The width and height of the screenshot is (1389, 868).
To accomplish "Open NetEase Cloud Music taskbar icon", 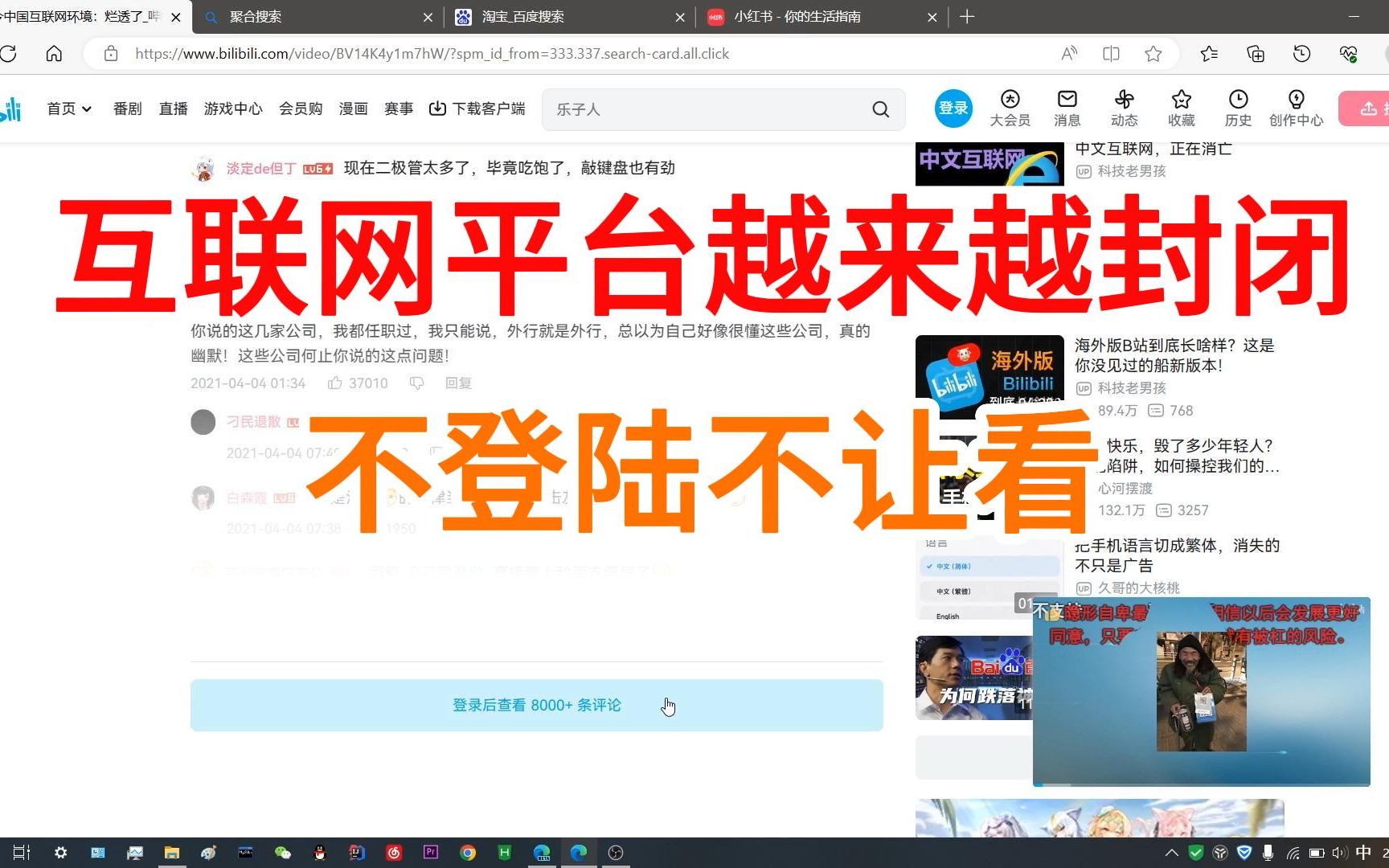I will click(394, 853).
